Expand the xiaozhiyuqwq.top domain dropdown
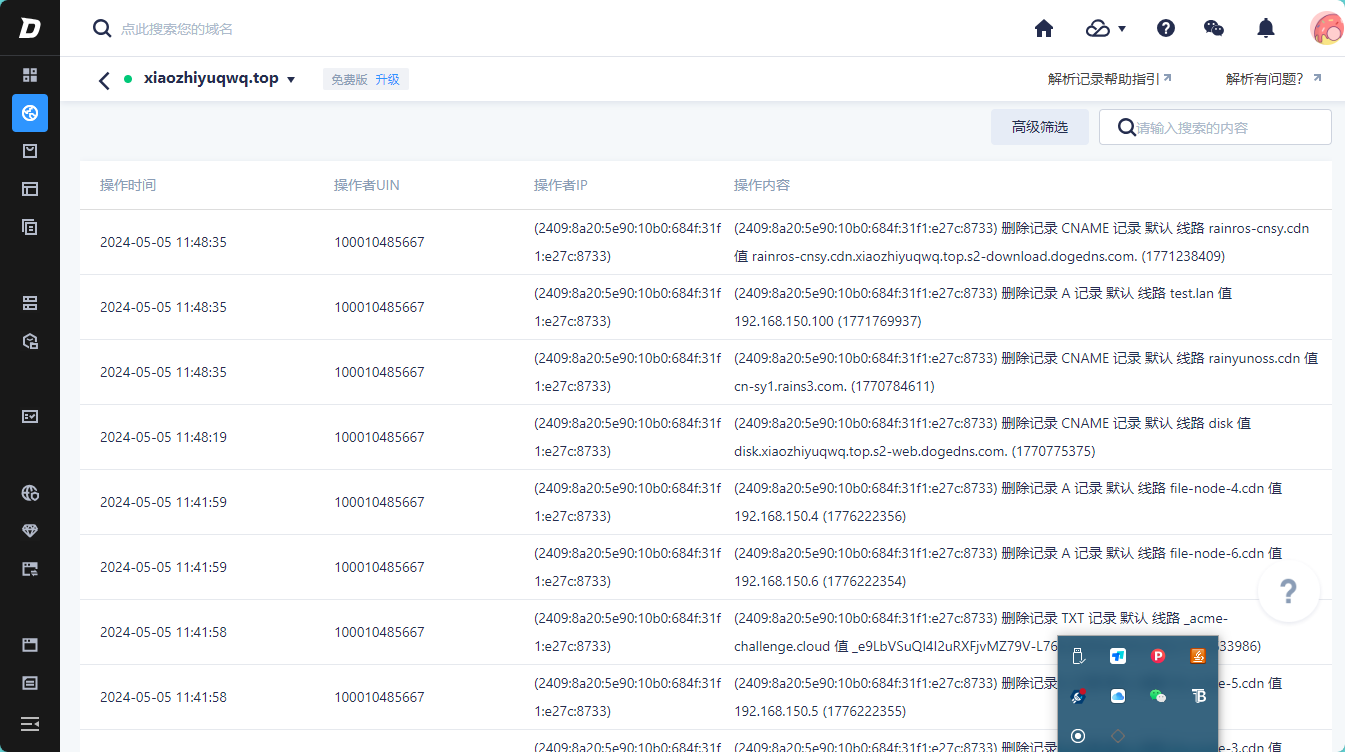Screen dimensions: 1345x752 (x=291, y=80)
